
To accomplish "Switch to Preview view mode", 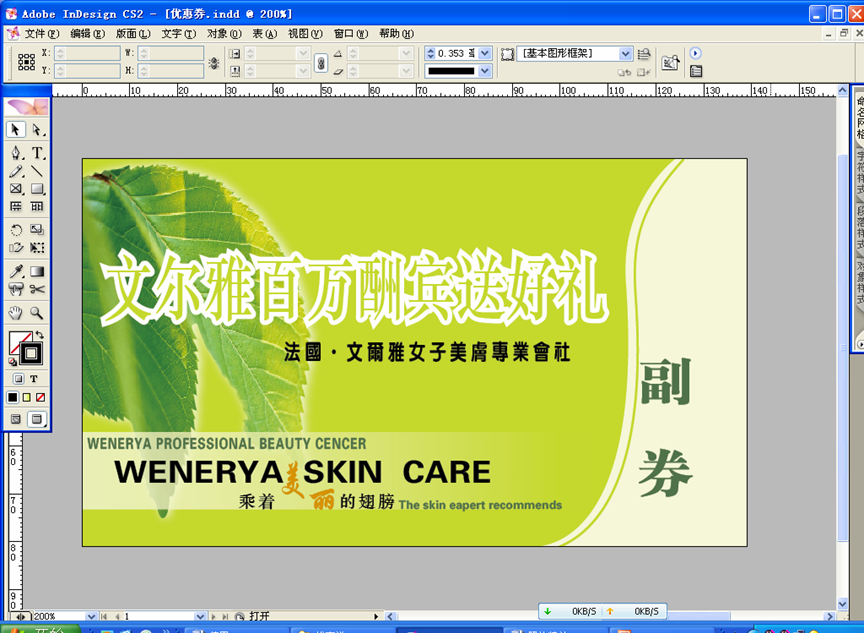I will pos(37,419).
